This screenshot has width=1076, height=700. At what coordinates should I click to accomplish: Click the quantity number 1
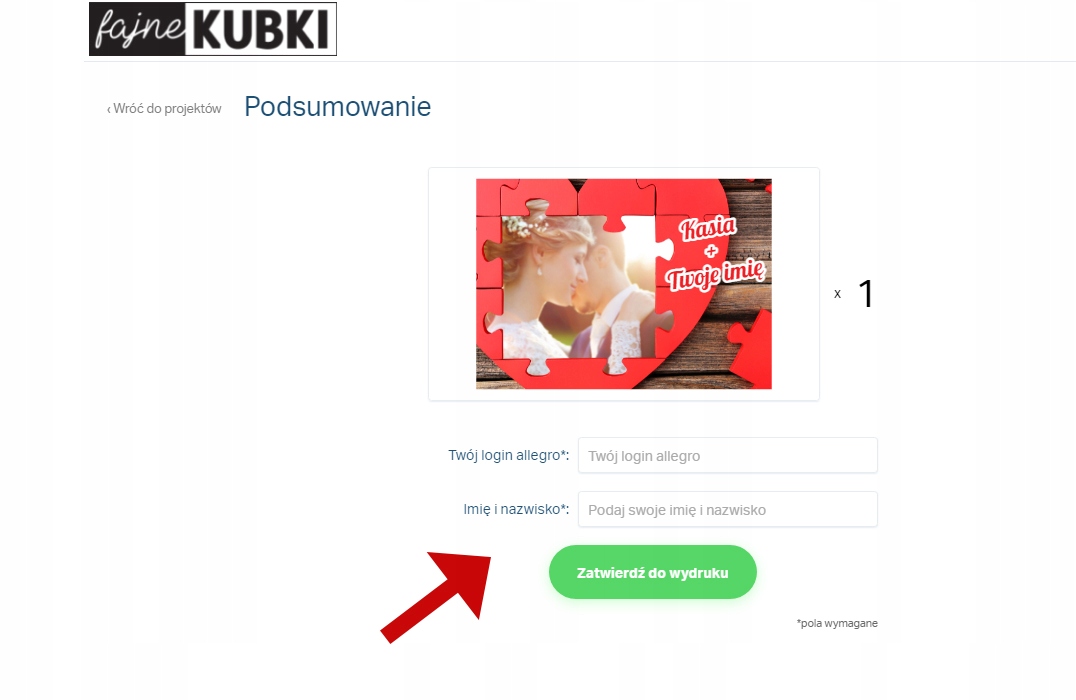pyautogui.click(x=866, y=294)
